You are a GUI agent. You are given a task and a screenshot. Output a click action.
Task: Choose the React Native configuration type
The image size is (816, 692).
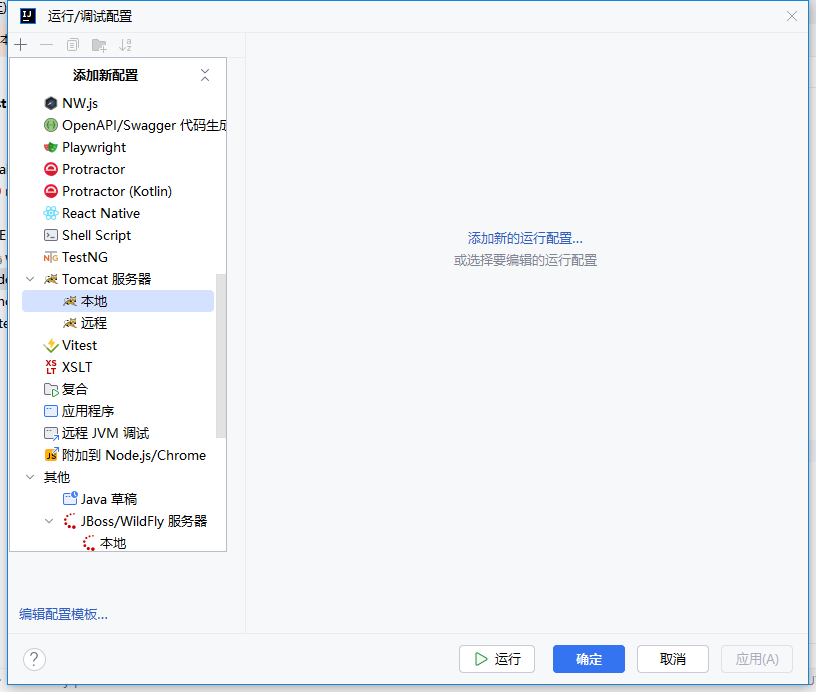100,213
